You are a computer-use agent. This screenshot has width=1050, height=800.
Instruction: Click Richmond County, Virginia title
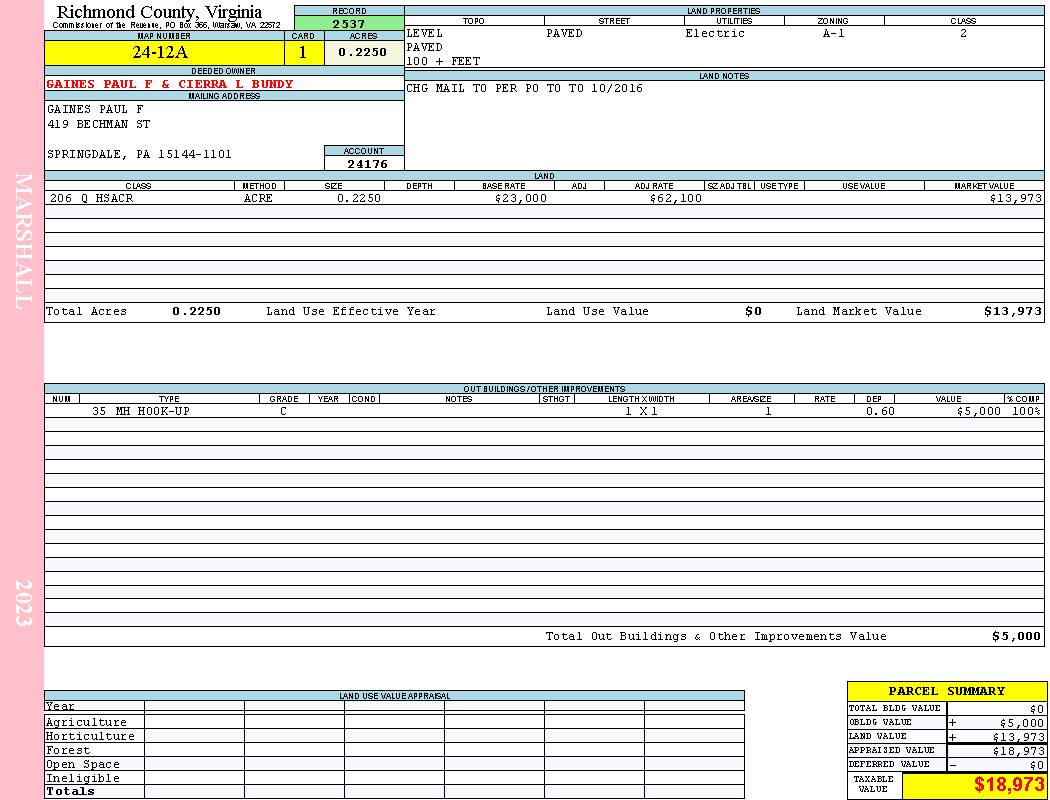[159, 12]
